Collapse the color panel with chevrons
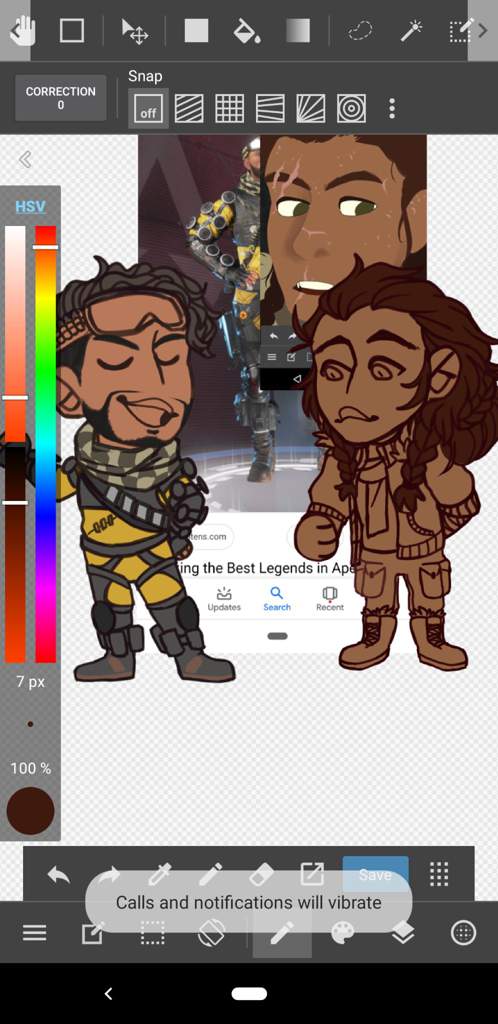The height and width of the screenshot is (1024, 498). [x=25, y=159]
